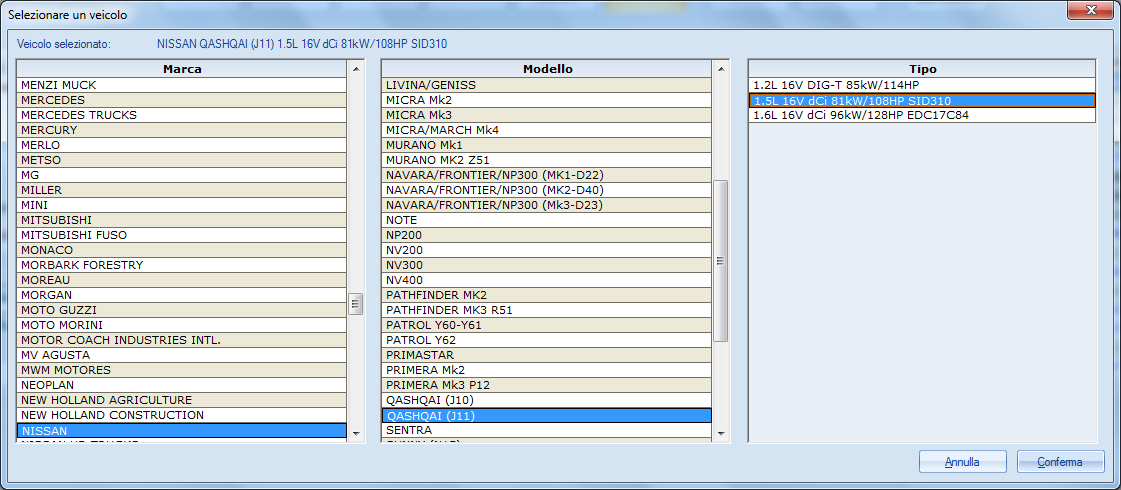Select NV200 model
Screen dimensions: 1121x490
[x=547, y=250]
